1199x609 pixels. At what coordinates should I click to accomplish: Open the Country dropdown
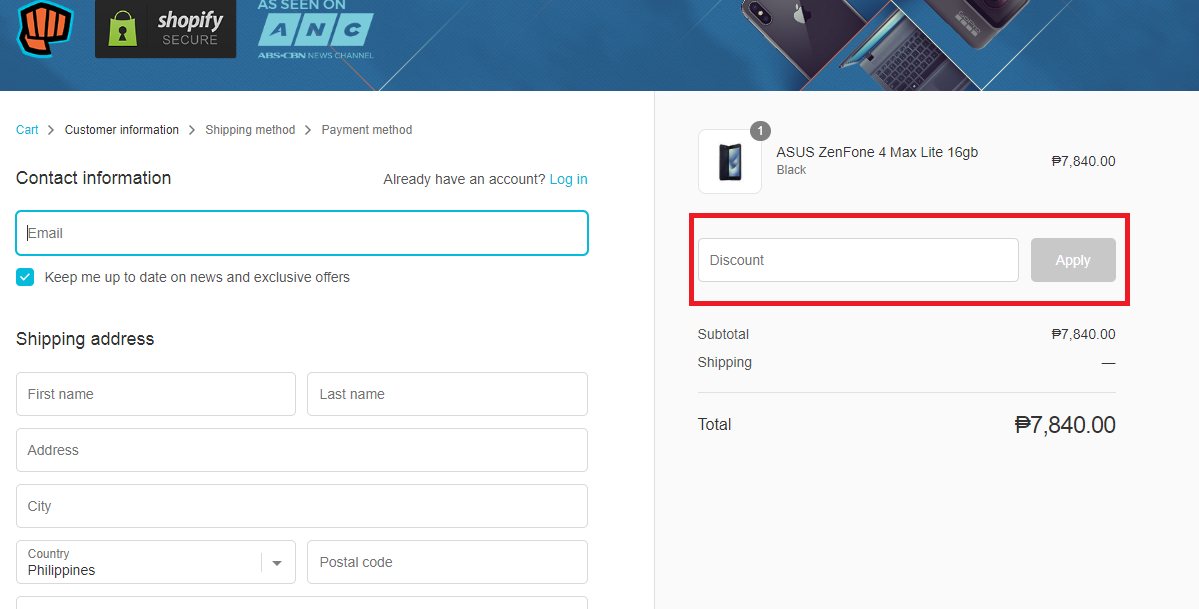[x=156, y=562]
